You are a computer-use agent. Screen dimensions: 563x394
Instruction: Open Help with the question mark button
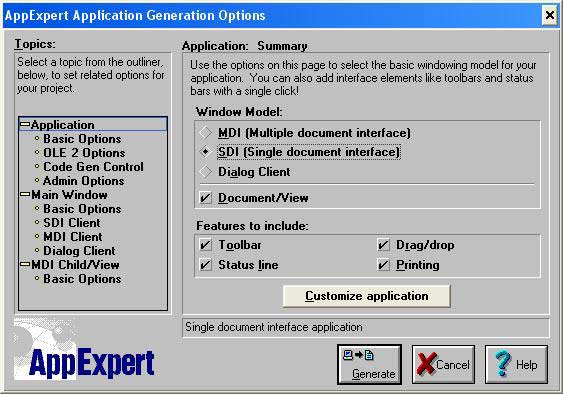516,364
